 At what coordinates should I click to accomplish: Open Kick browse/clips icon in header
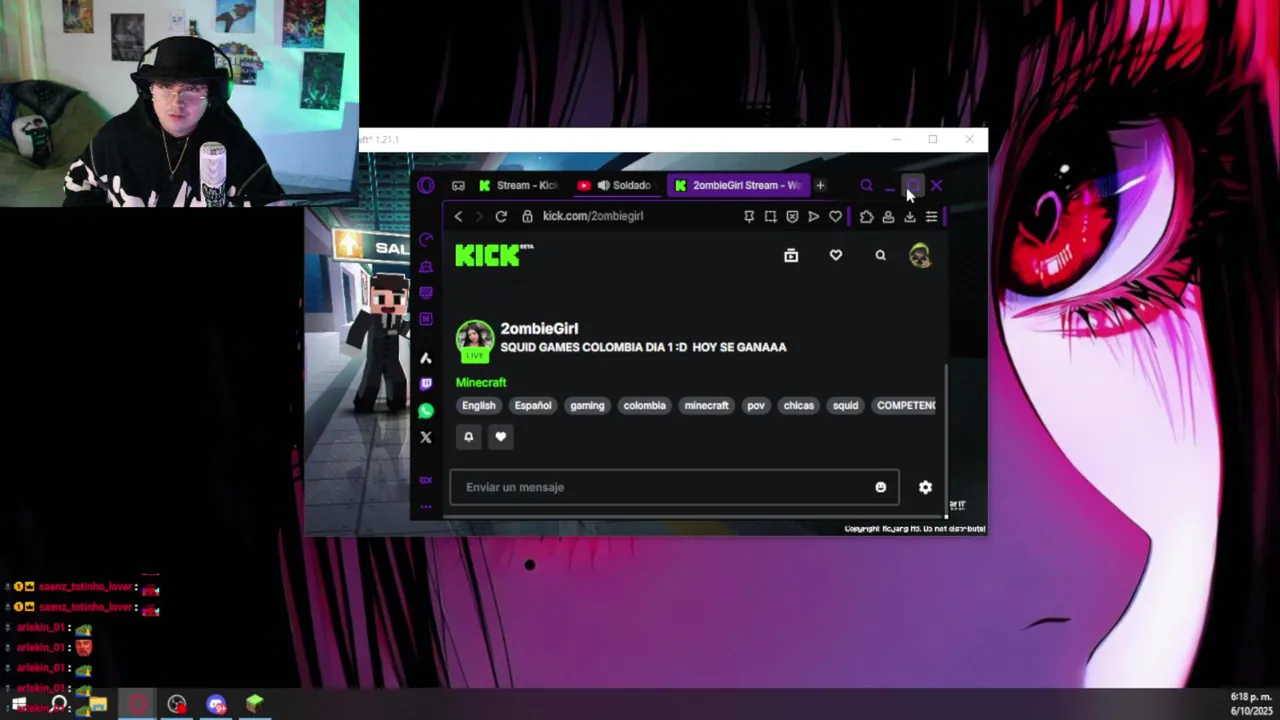(x=791, y=256)
